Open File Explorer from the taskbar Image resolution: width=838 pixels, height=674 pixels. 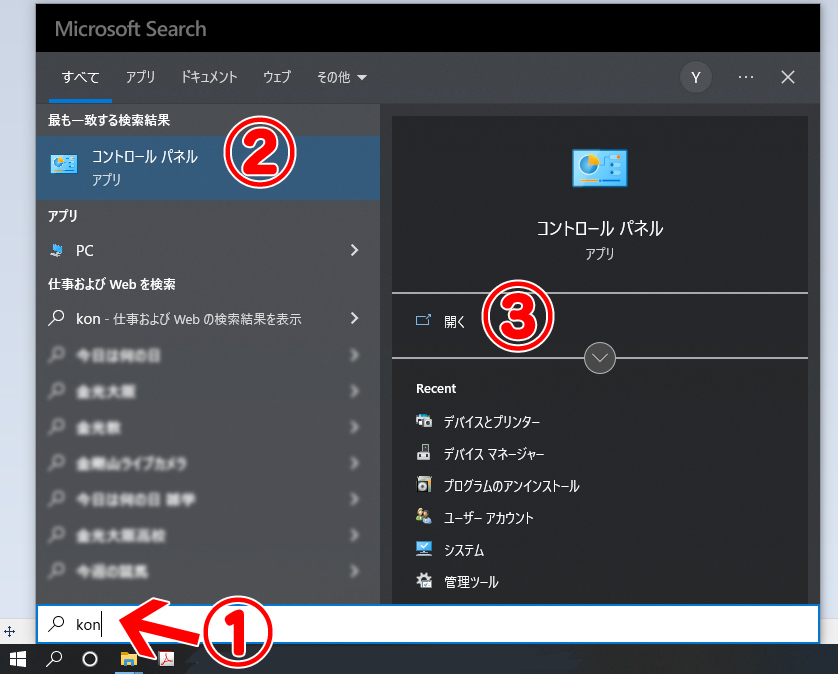coord(131,659)
